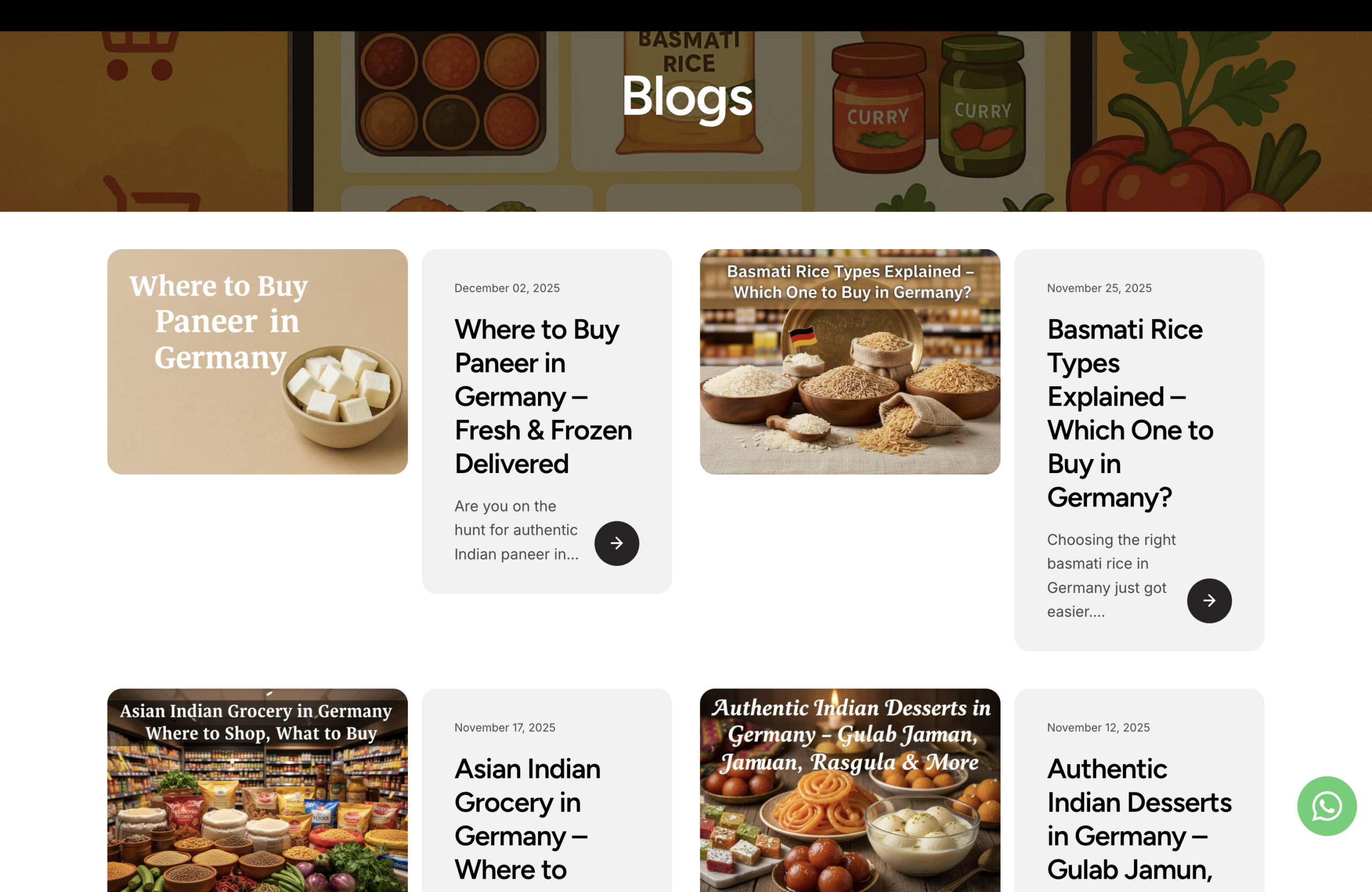Open the Basmati Rice Types Explained thumbnail image

(x=849, y=361)
